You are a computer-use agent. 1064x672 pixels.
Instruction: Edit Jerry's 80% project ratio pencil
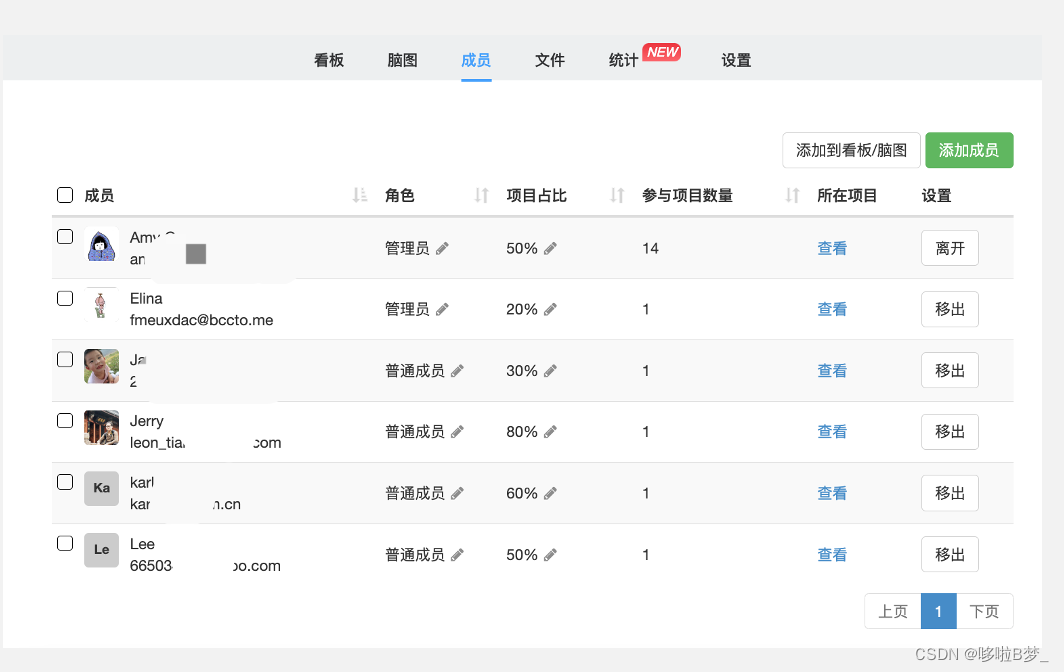pyautogui.click(x=550, y=432)
